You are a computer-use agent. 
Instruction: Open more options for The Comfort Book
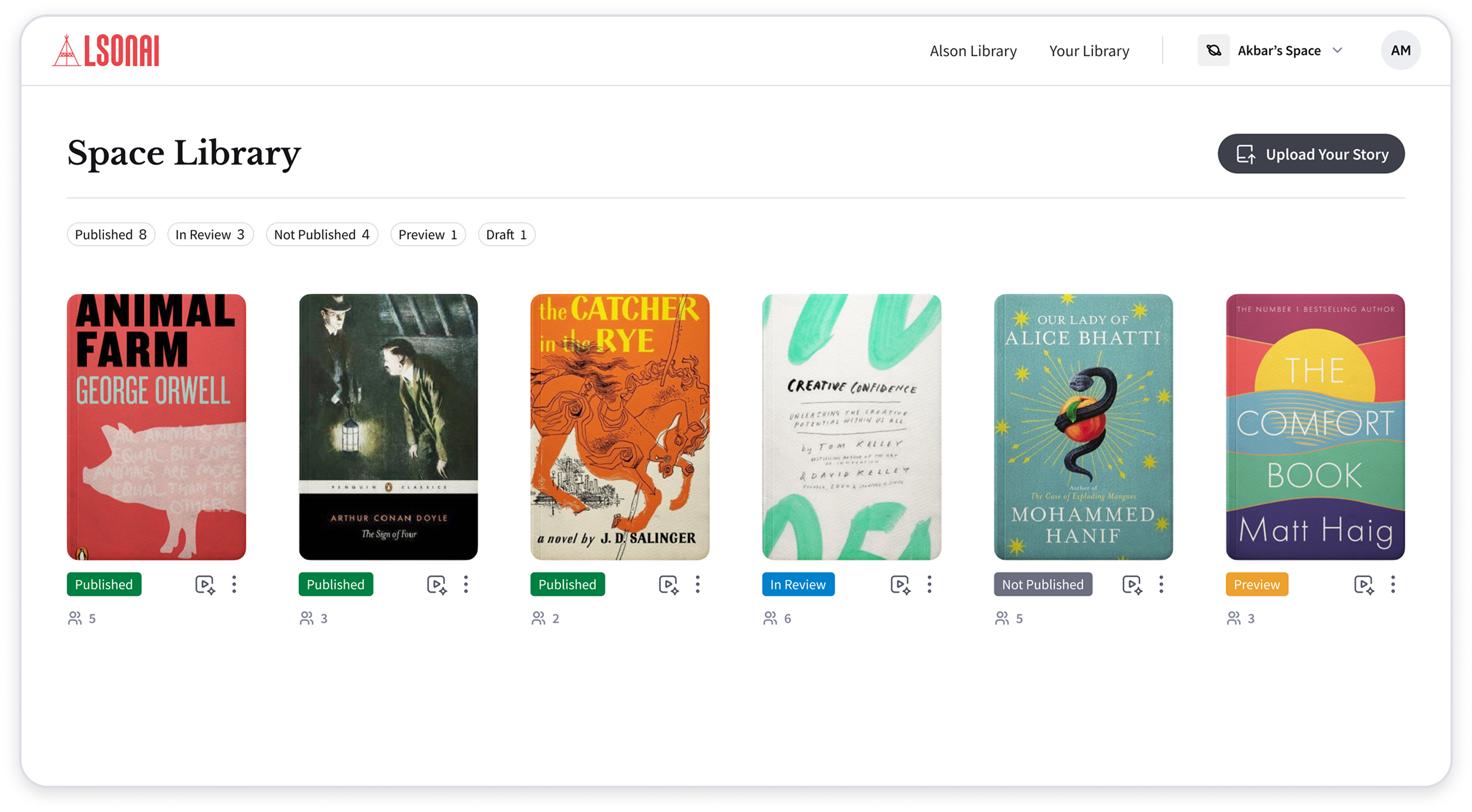1393,585
